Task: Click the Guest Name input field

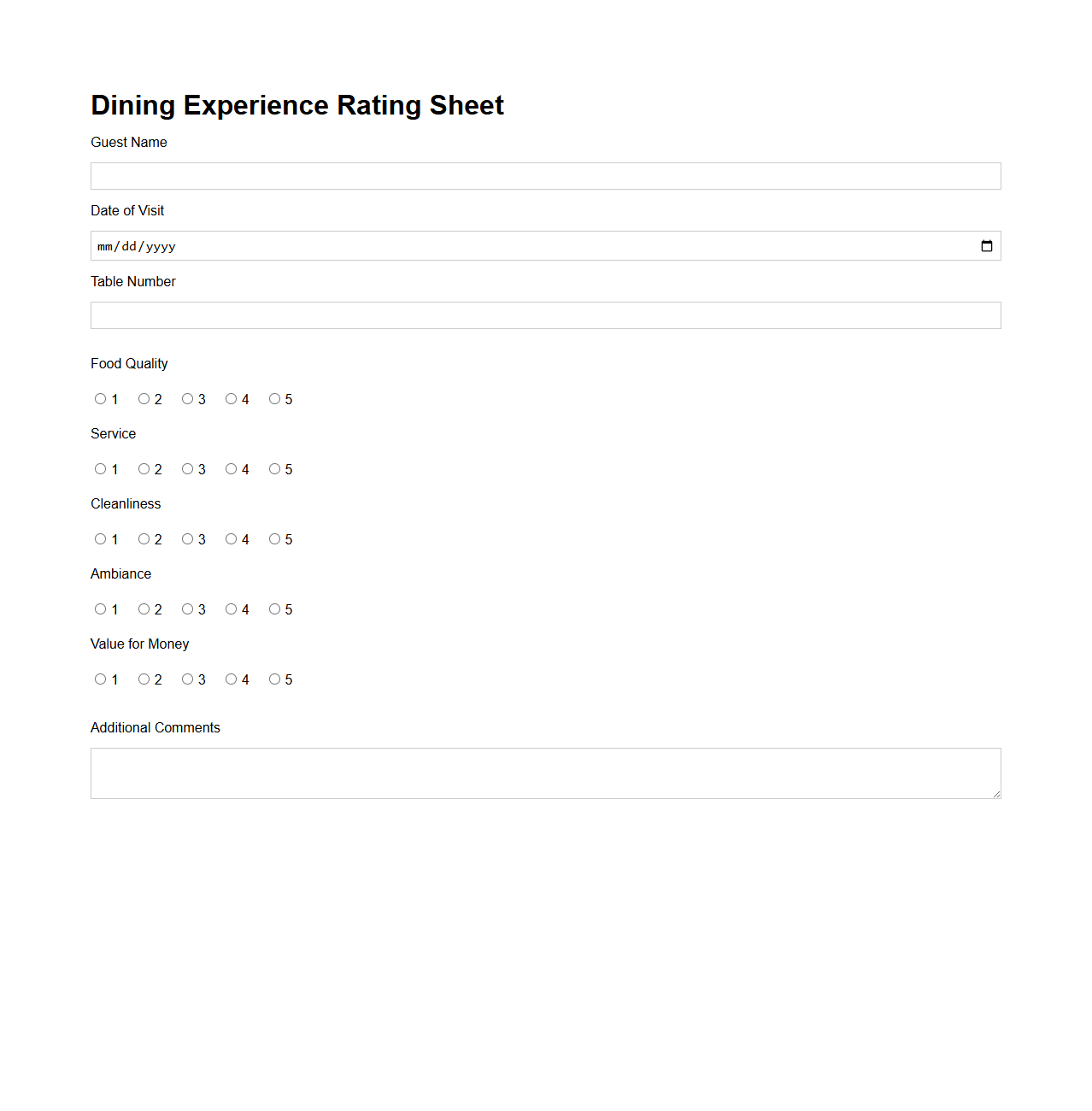Action: coord(545,175)
